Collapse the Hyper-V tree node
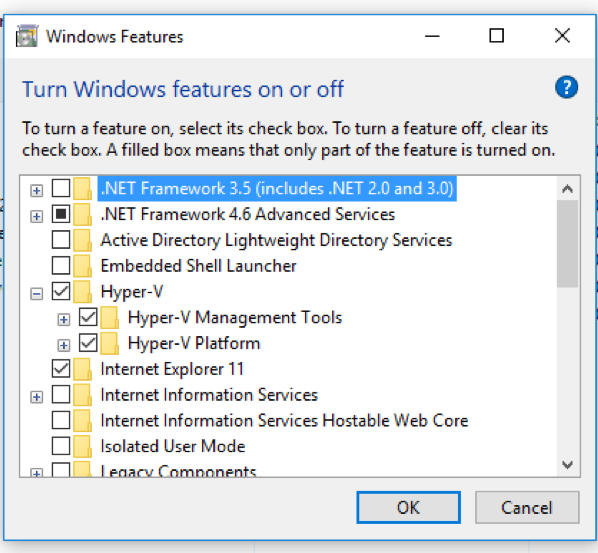598x553 pixels. (x=37, y=294)
